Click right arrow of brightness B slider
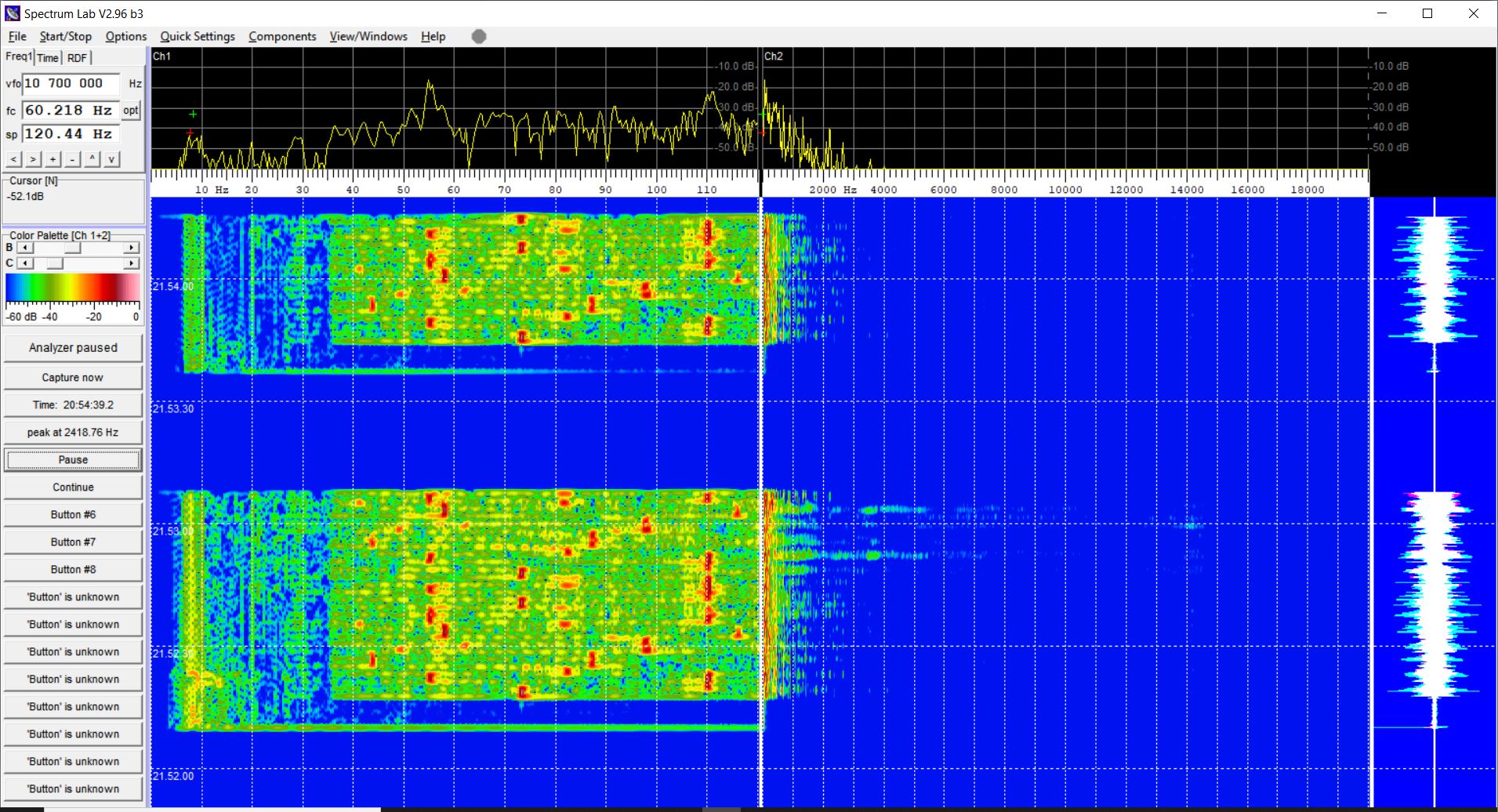The height and width of the screenshot is (812, 1498). [132, 248]
